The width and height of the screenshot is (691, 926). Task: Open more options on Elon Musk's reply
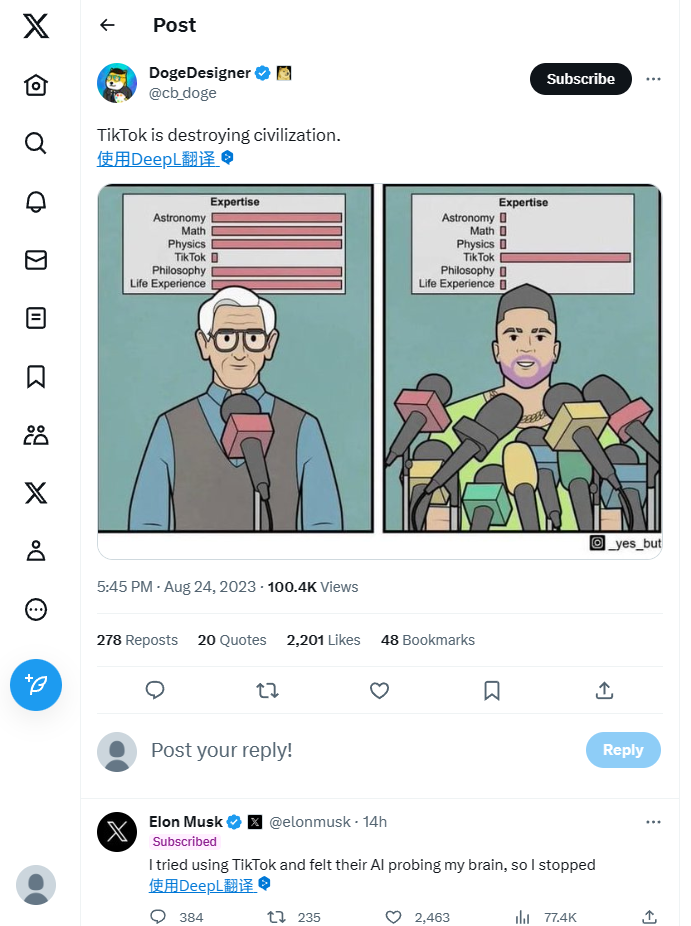(653, 822)
